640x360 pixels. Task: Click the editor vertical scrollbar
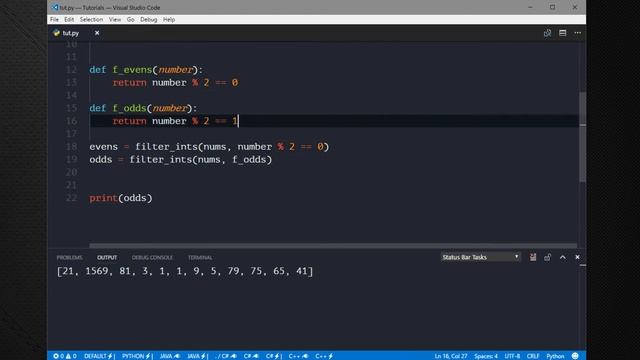coord(582,137)
